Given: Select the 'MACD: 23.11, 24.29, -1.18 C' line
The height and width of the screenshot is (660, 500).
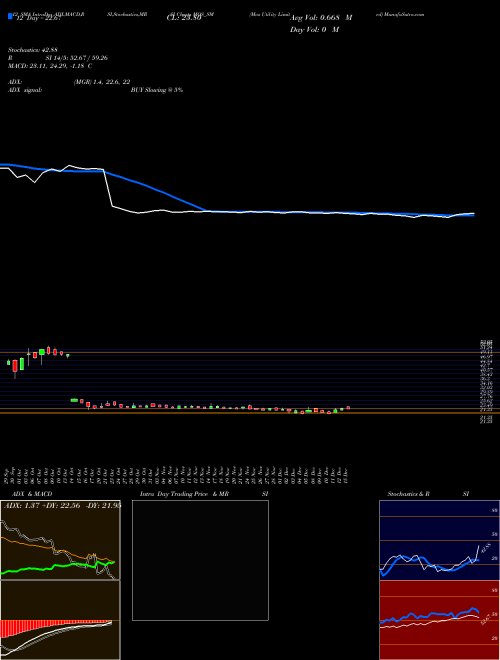Looking at the screenshot, I should pos(50,66).
